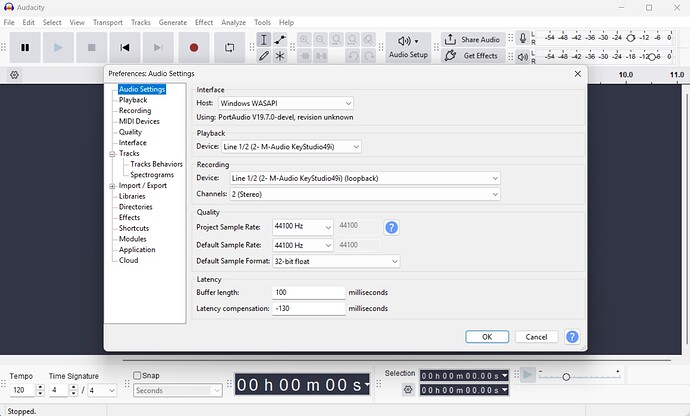
Task: Click Fit project to width zoom icon
Action: tap(352, 40)
